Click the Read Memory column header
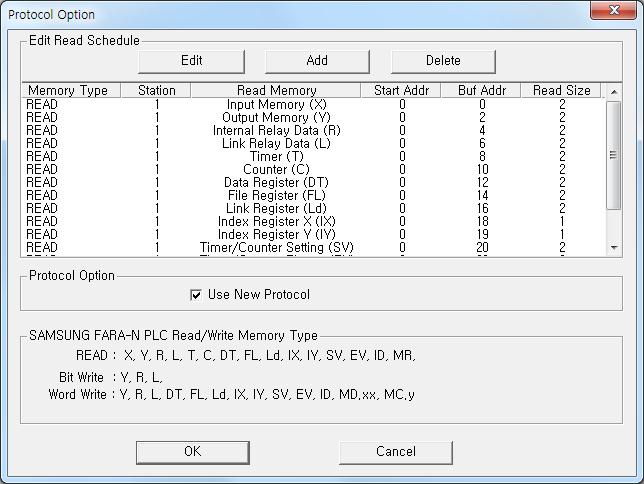 pos(276,90)
